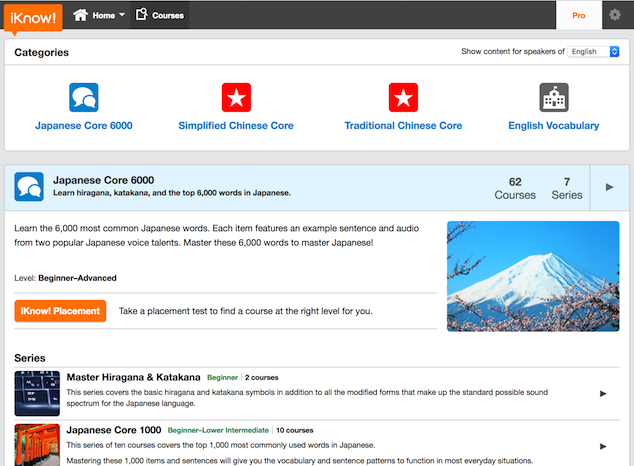
Task: Open the Simplified Chinese Core link
Action: 236,126
